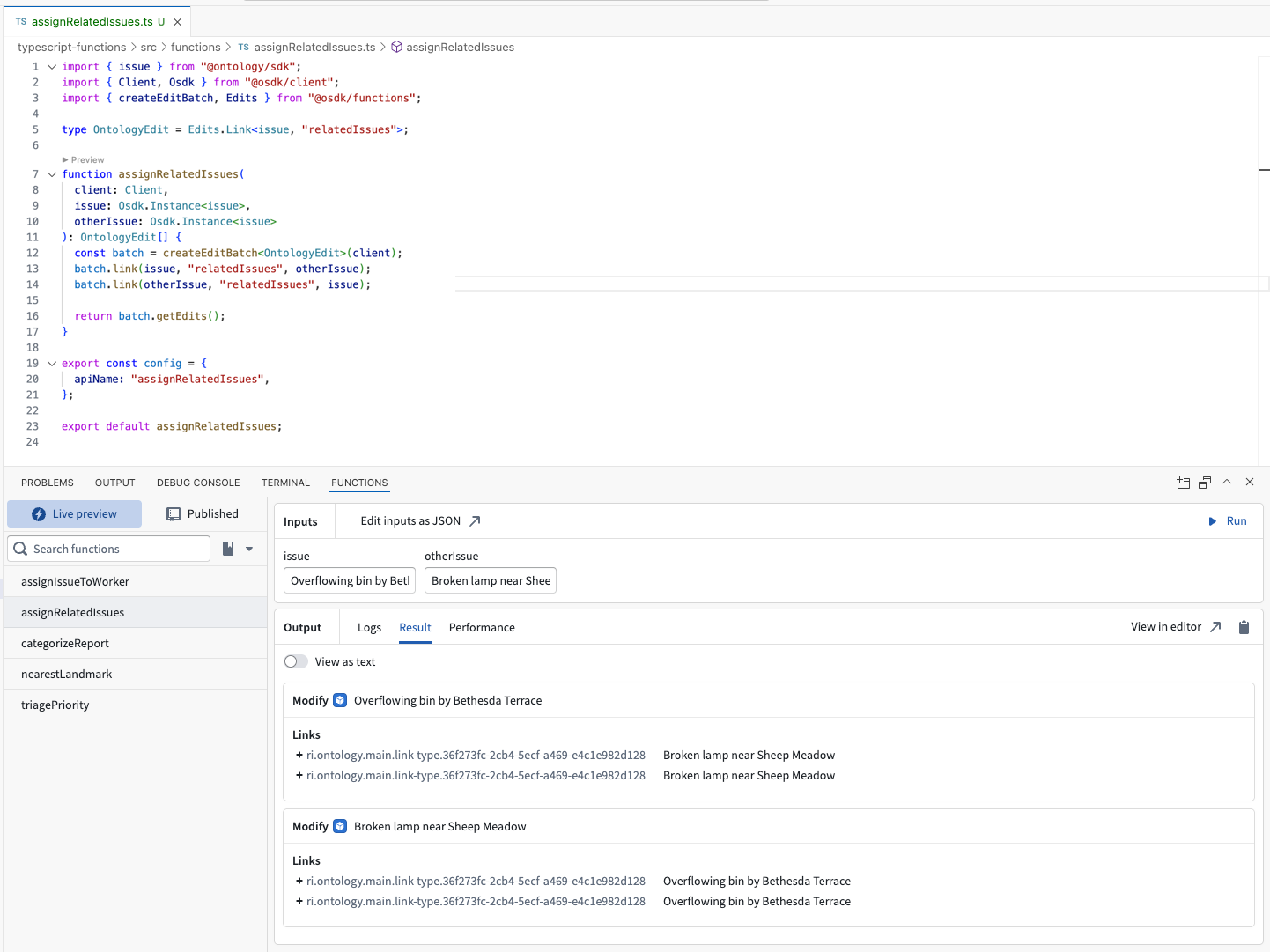Click the issue input field
The image size is (1270, 952).
pyautogui.click(x=350, y=581)
